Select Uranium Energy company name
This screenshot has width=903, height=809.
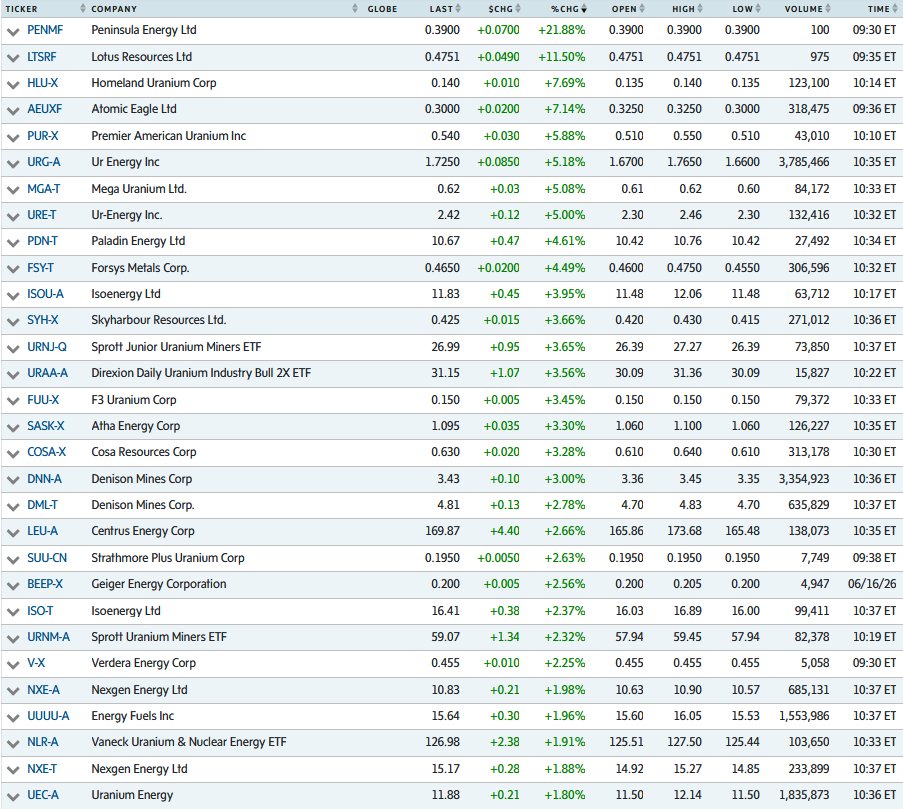pos(132,795)
